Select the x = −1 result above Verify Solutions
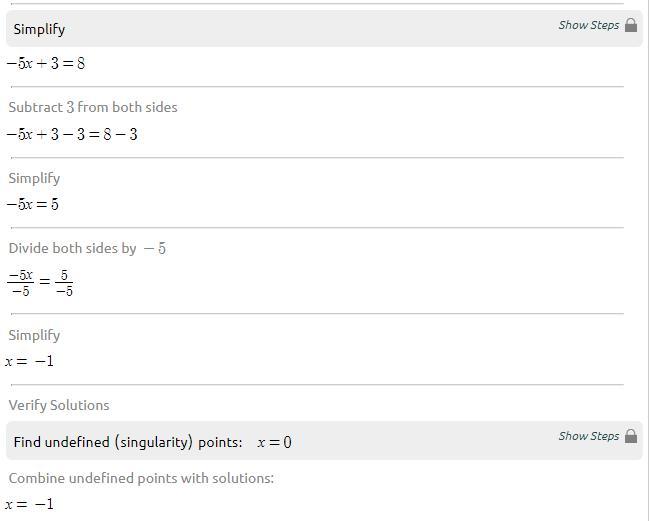Screen dimensions: 649x521 click(29, 362)
